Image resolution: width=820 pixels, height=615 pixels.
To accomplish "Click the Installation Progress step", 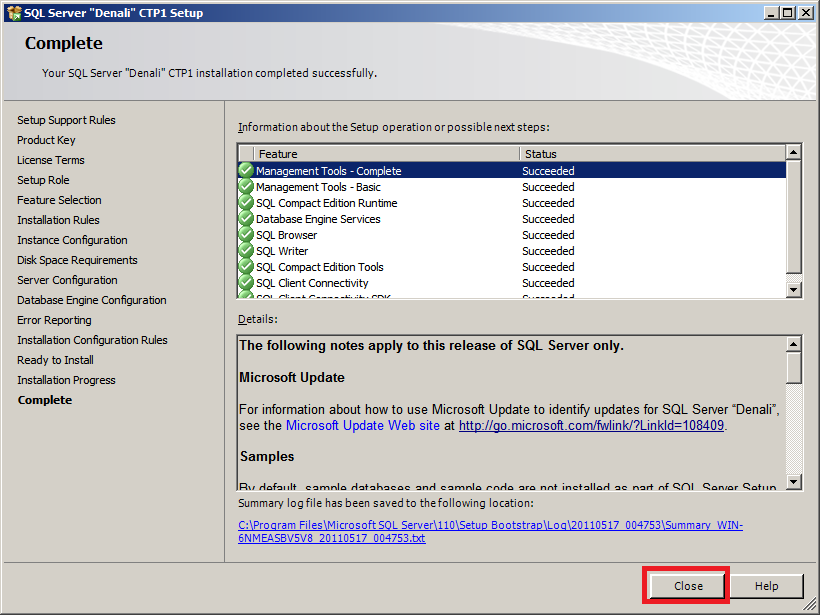I will [x=66, y=380].
